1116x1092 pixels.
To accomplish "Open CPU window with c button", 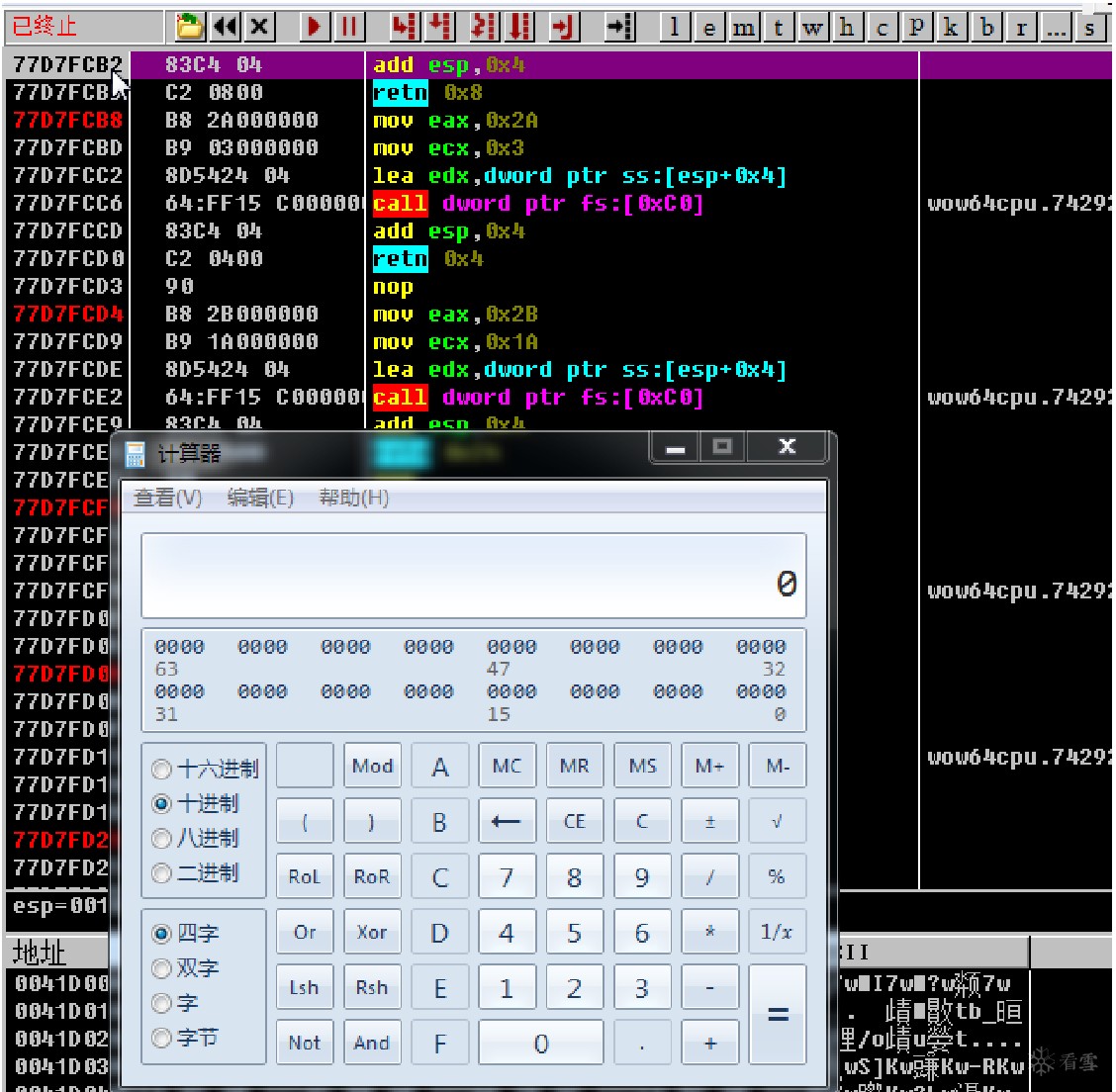I will click(882, 27).
